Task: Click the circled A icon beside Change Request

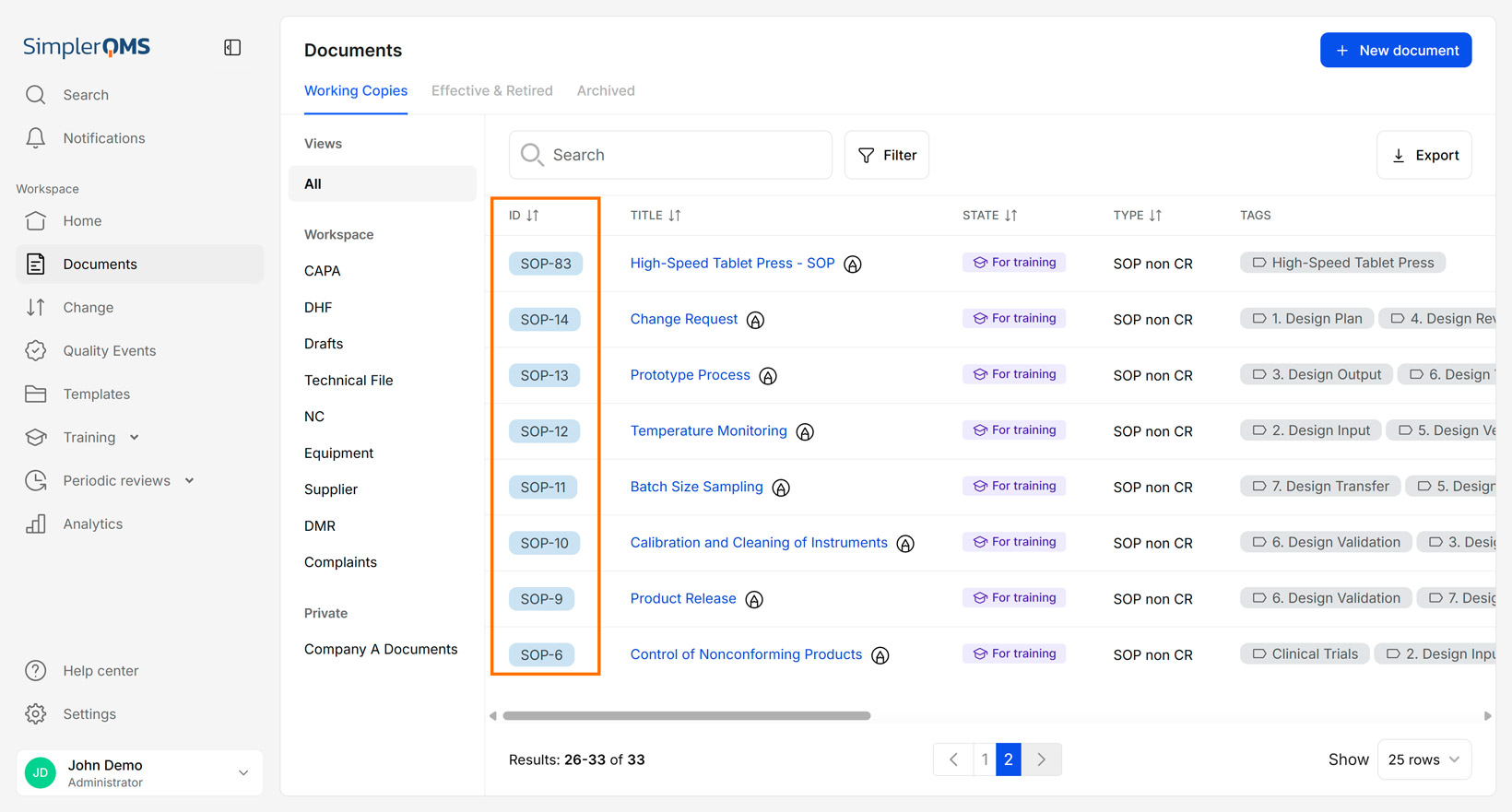Action: point(755,321)
